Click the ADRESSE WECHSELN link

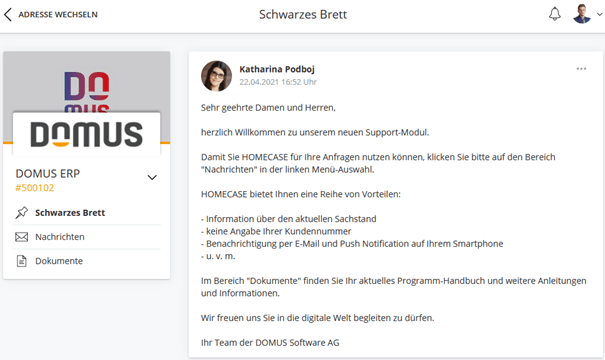pyautogui.click(x=58, y=15)
